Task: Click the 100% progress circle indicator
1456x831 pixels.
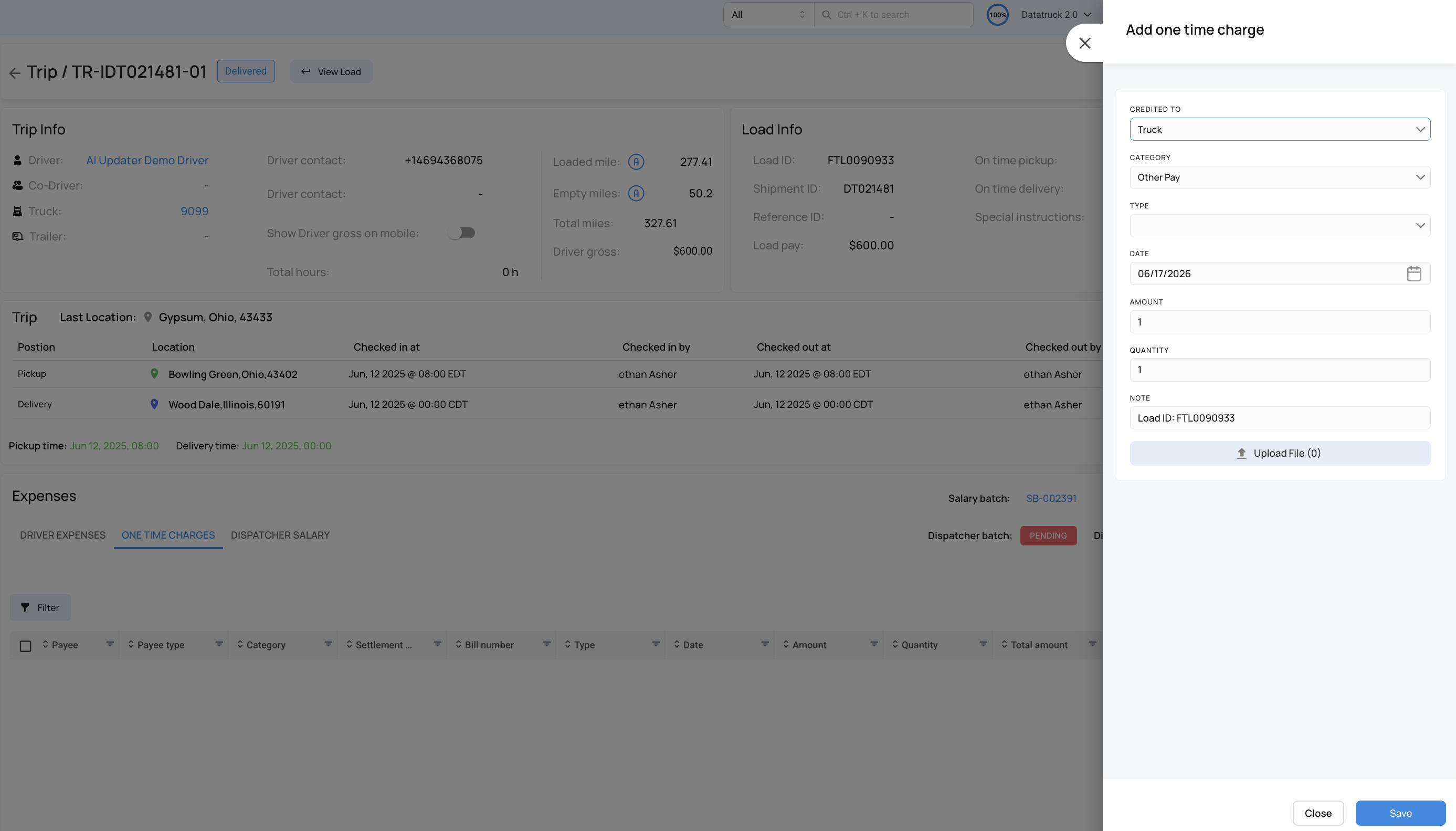Action: point(997,15)
